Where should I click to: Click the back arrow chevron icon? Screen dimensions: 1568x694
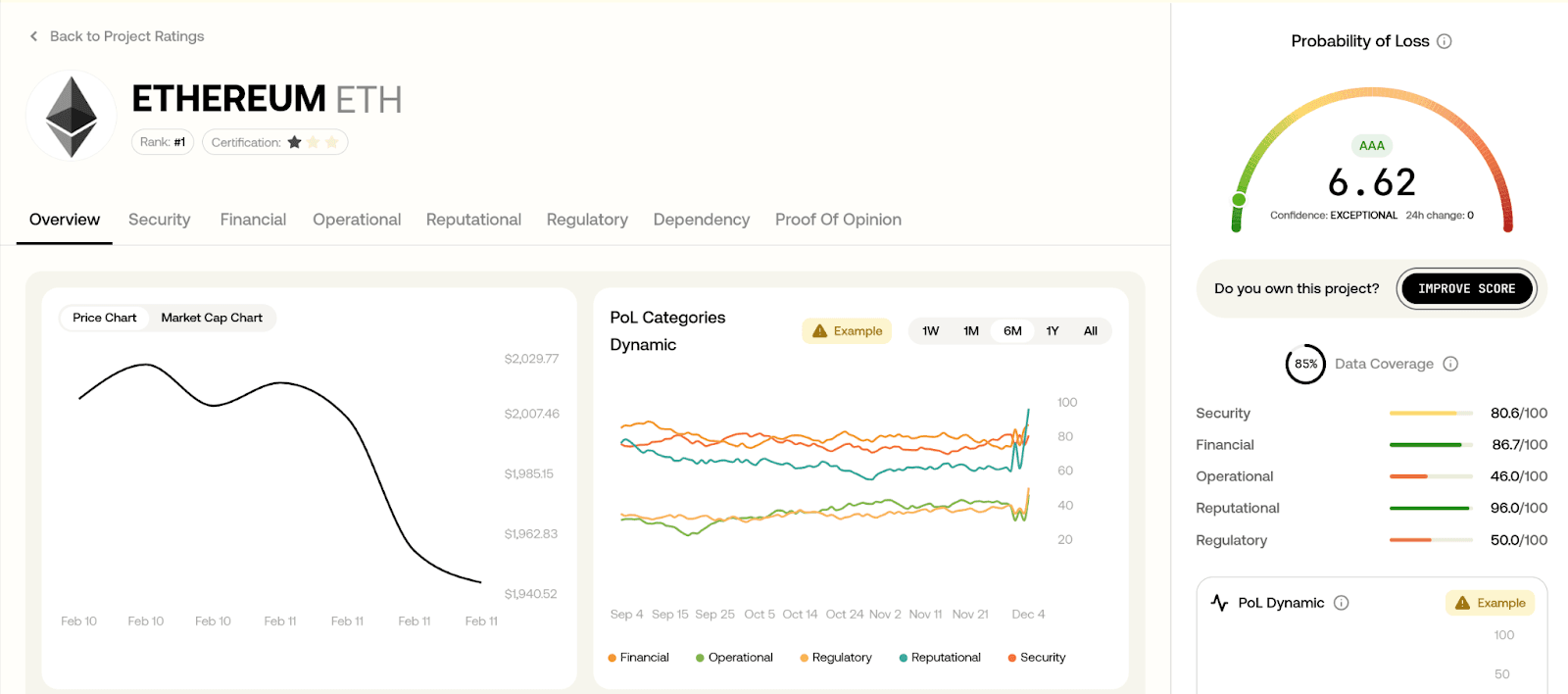33,36
